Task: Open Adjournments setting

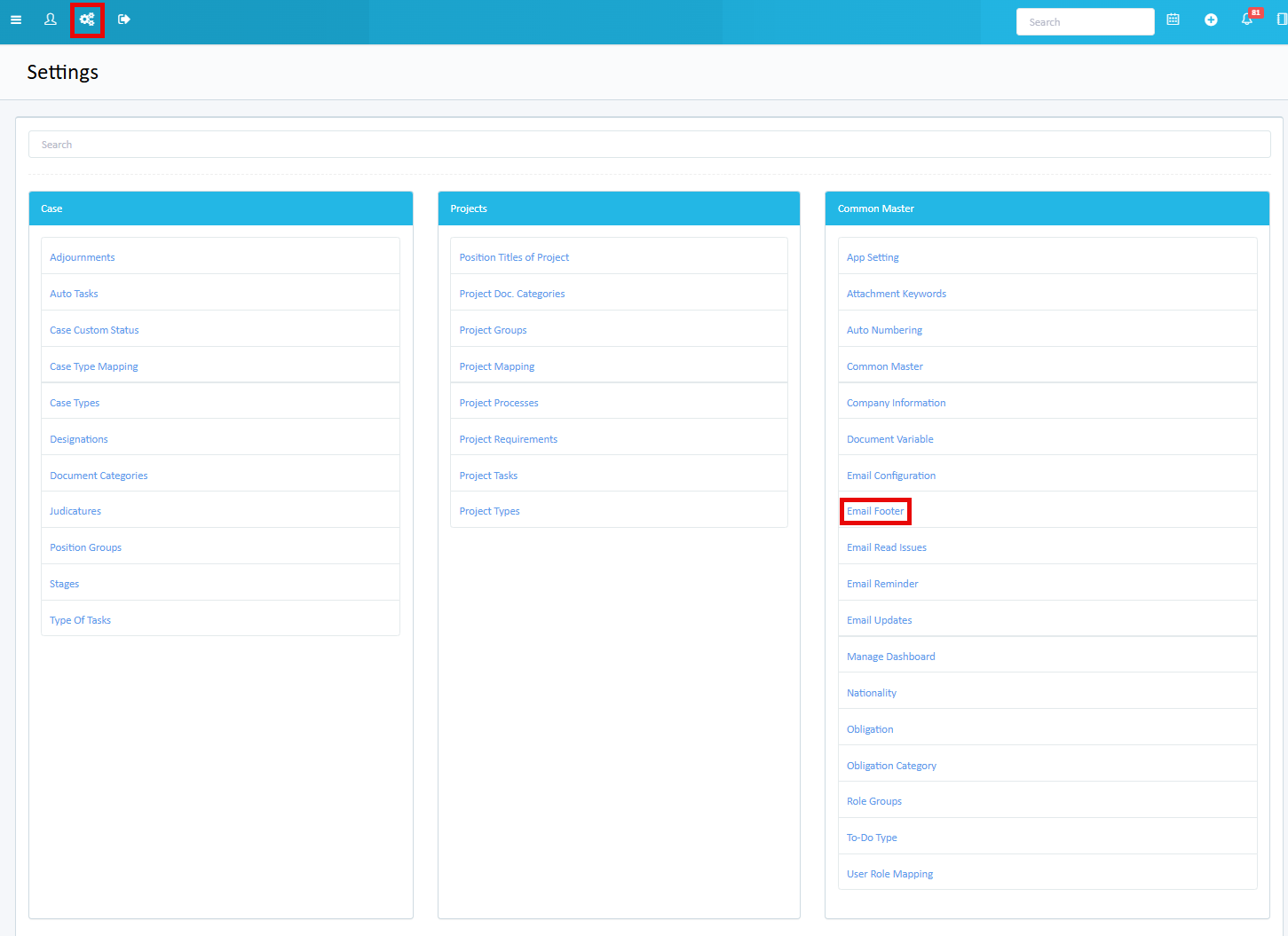Action: click(83, 257)
